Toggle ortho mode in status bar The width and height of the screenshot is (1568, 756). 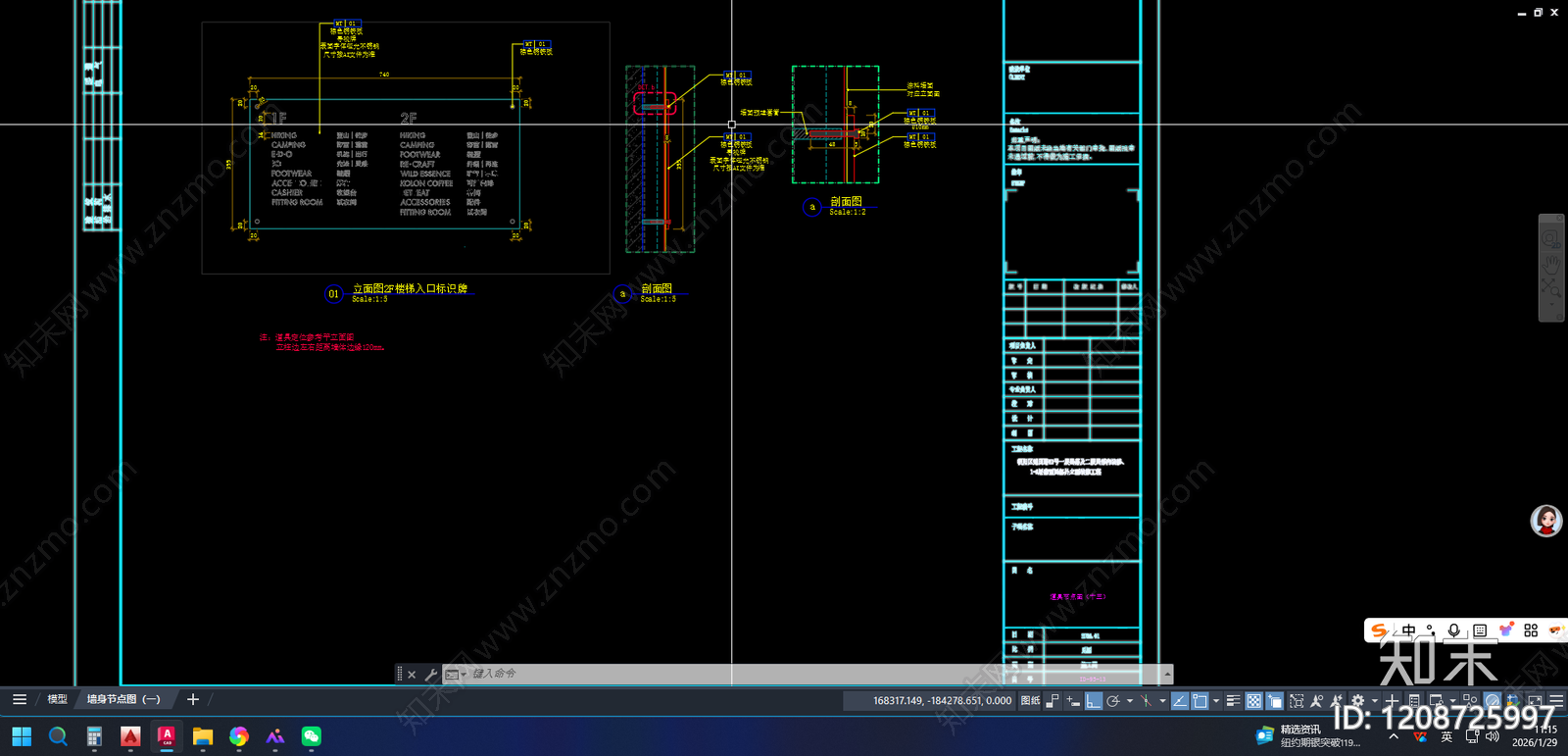point(1094,700)
